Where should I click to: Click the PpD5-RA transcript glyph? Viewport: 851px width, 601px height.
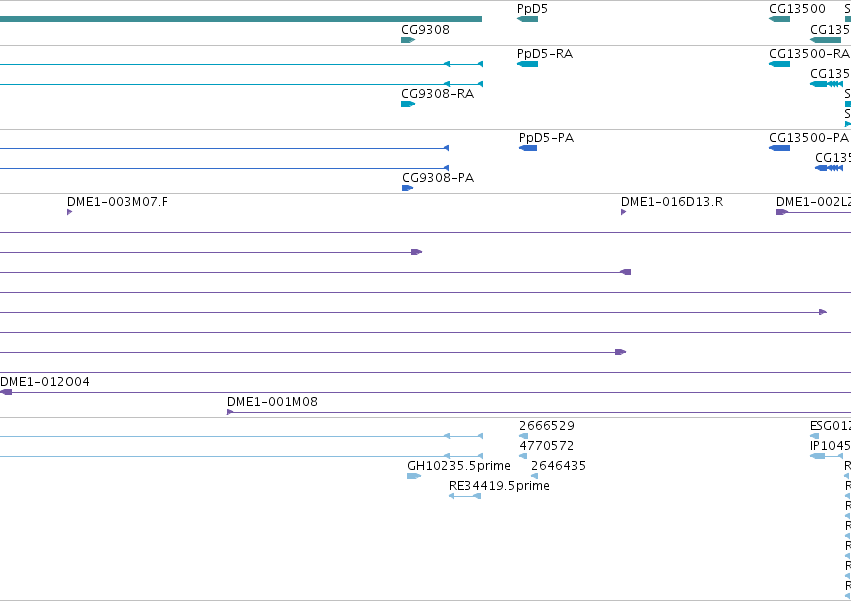[527, 64]
